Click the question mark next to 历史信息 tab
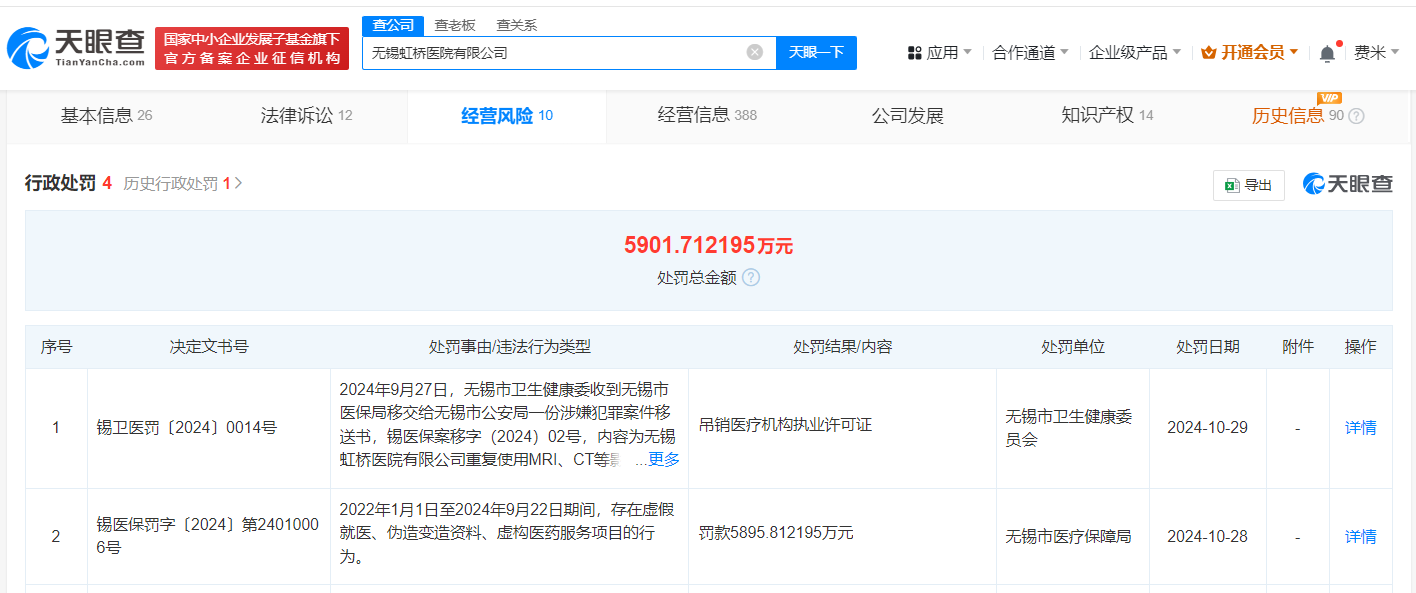The width and height of the screenshot is (1416, 593). coord(1356,116)
